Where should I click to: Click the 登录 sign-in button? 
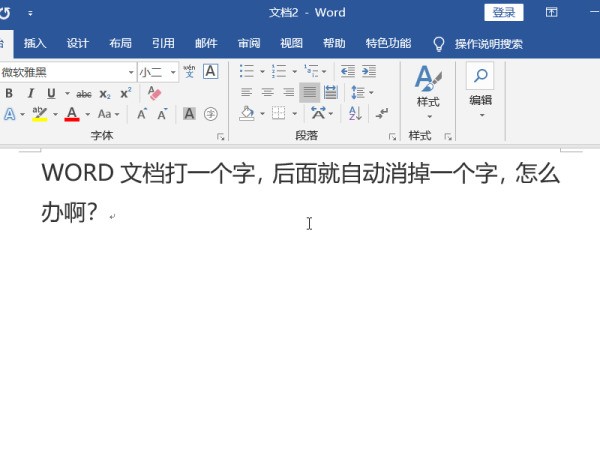pyautogui.click(x=504, y=12)
